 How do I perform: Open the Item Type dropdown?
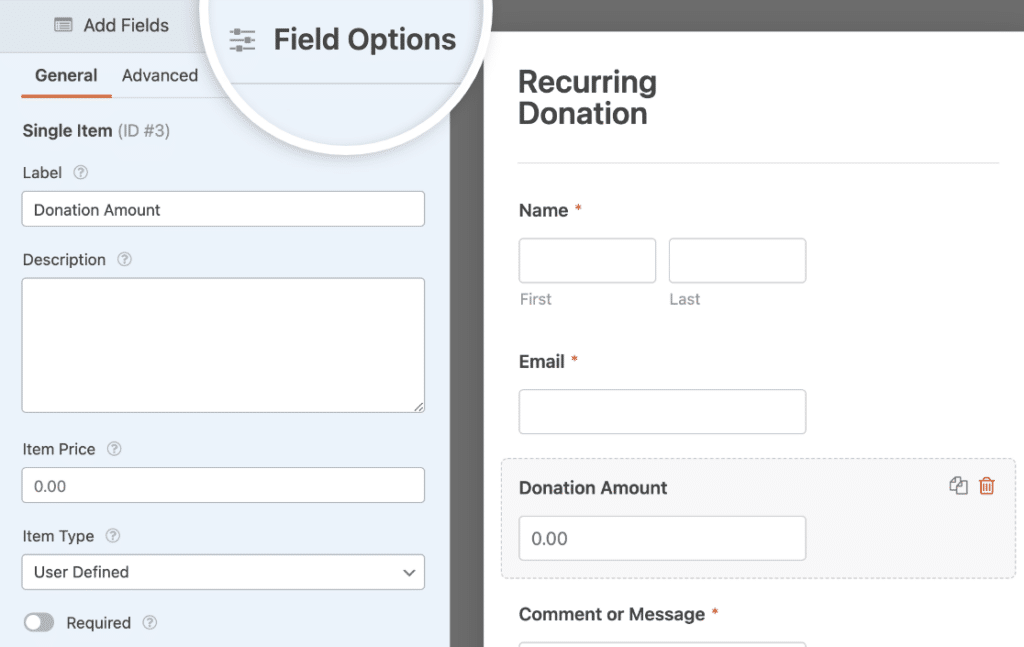[x=223, y=572]
